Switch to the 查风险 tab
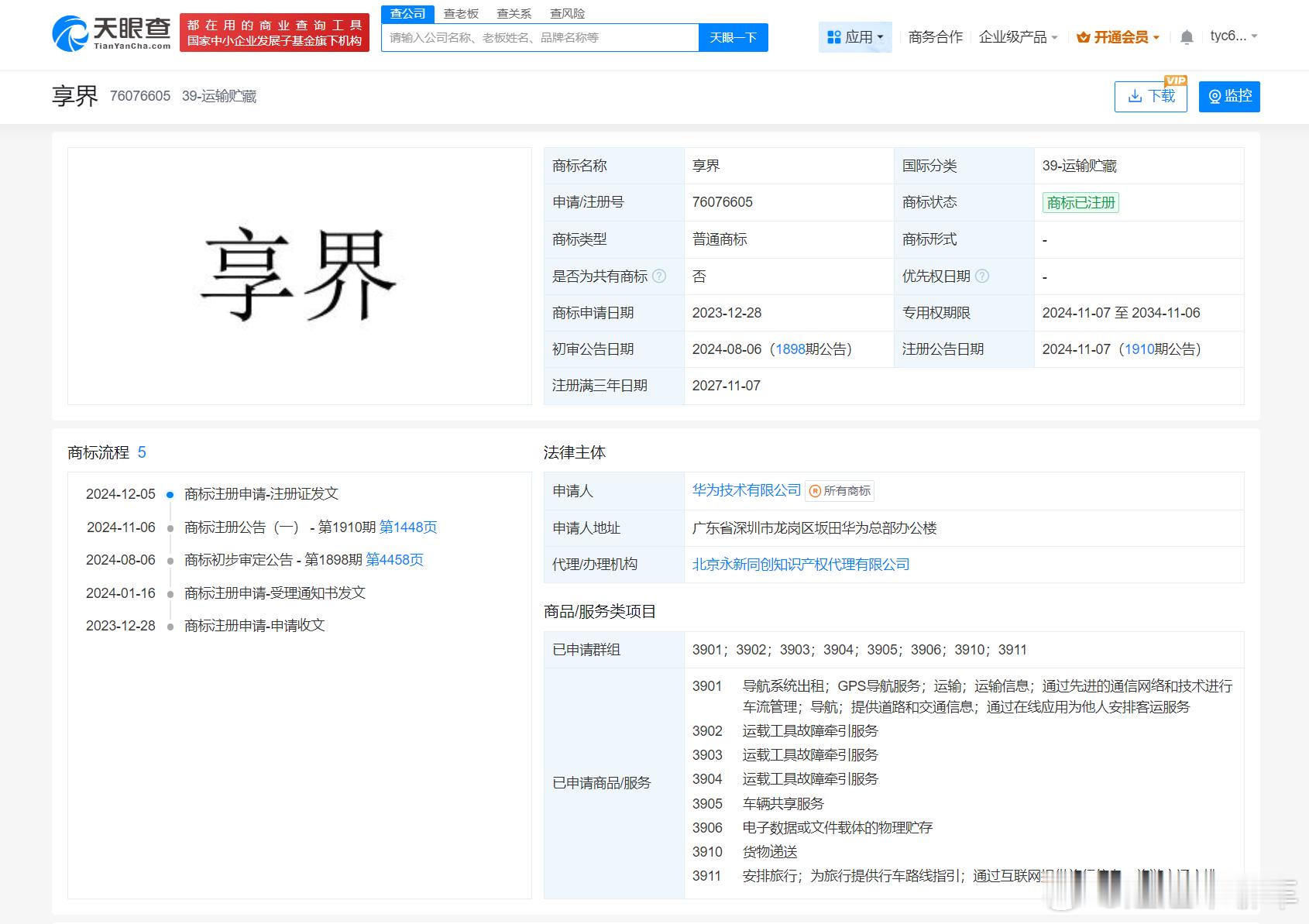The image size is (1309, 924). coord(567,14)
